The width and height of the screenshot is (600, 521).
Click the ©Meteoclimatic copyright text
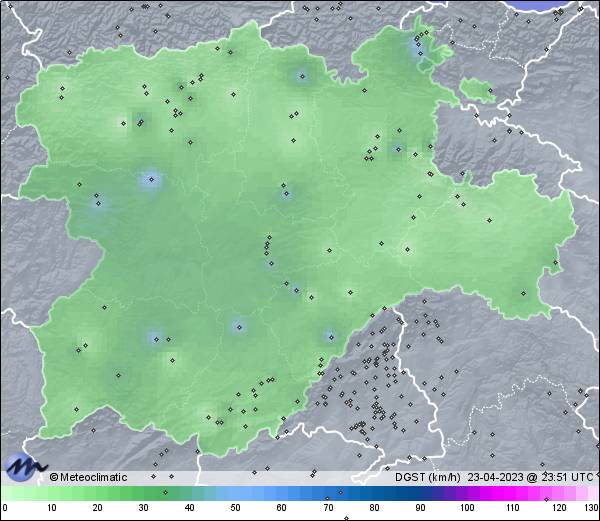coord(88,477)
